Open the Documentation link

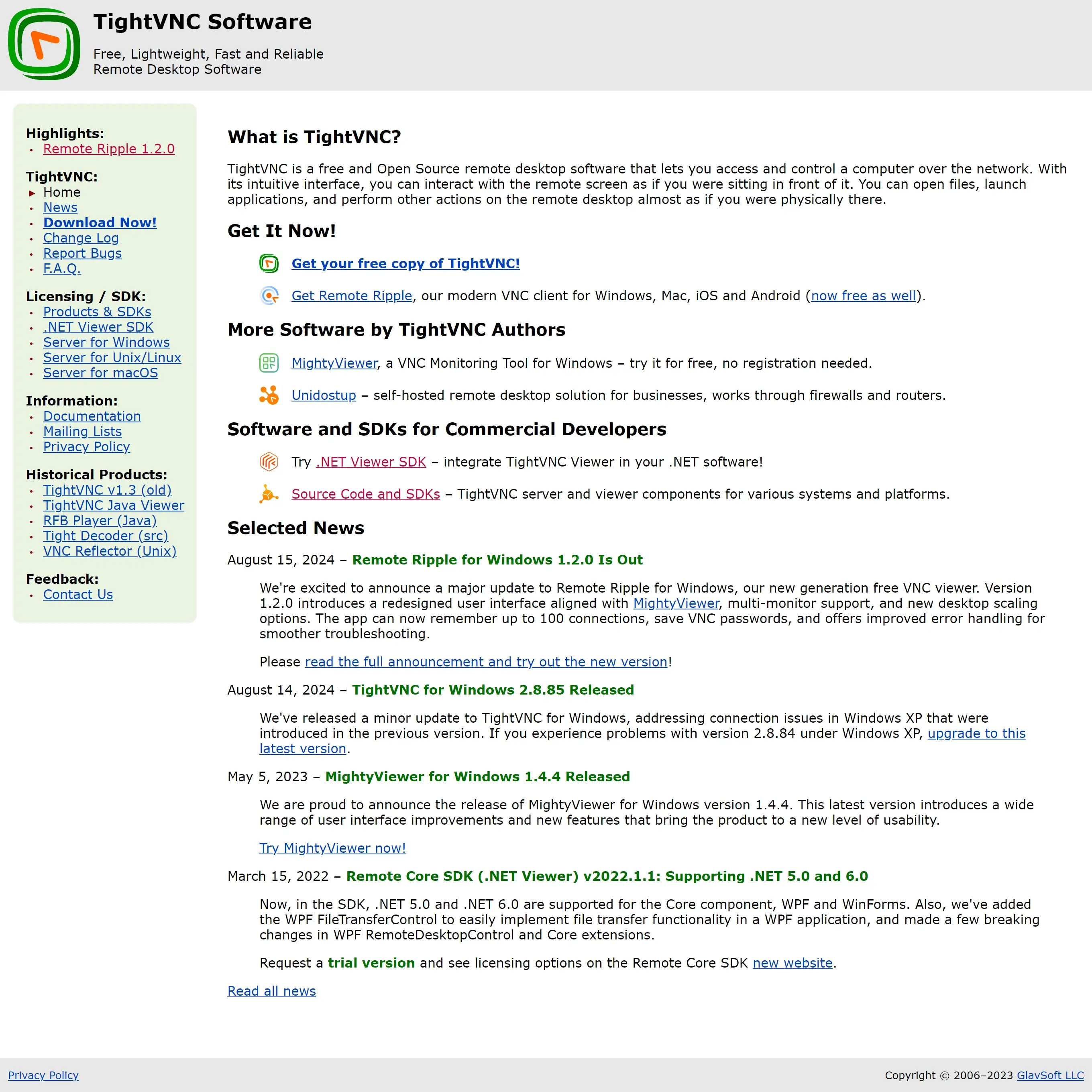92,416
